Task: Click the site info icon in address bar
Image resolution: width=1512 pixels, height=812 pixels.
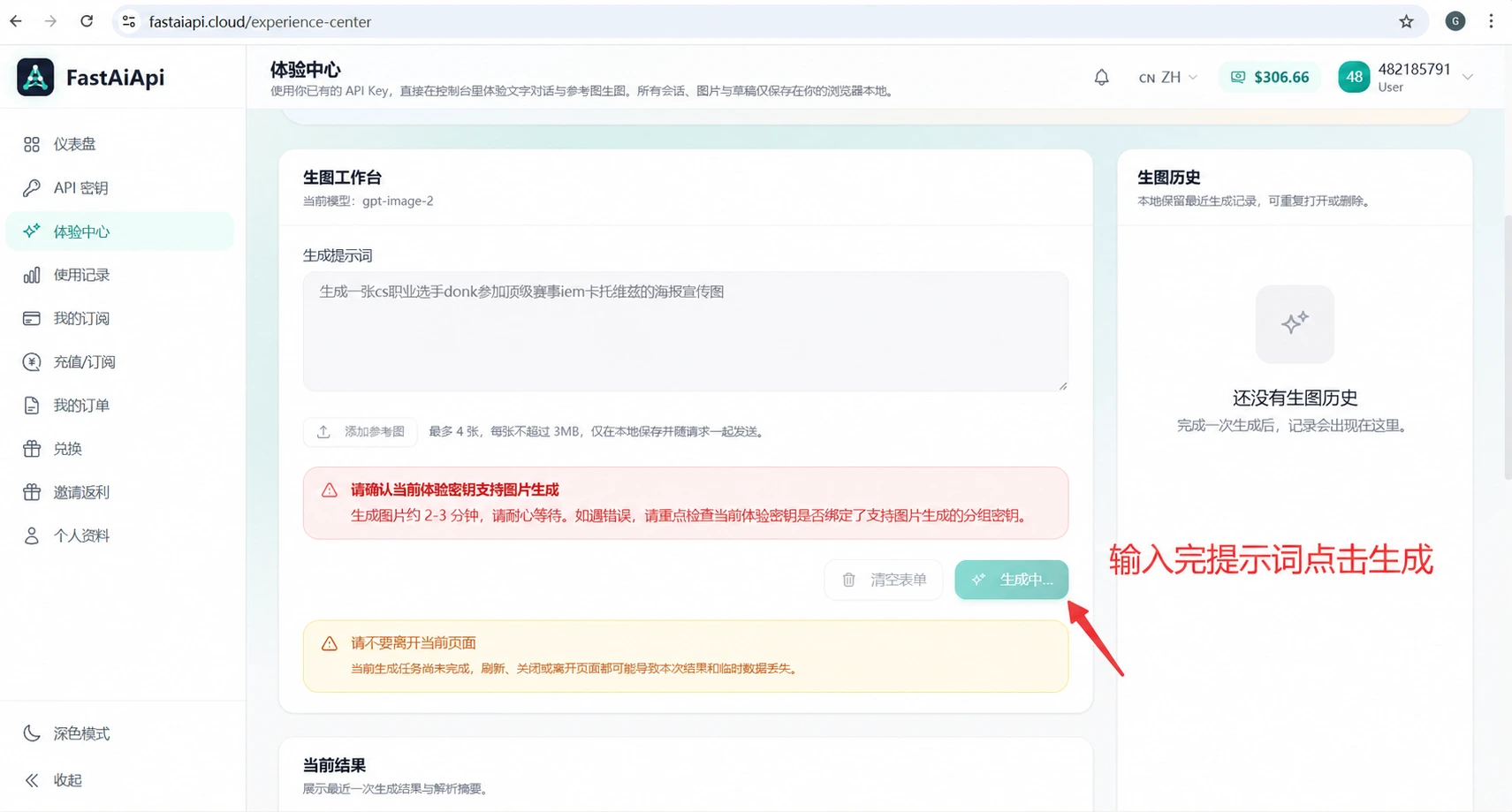Action: (x=129, y=21)
